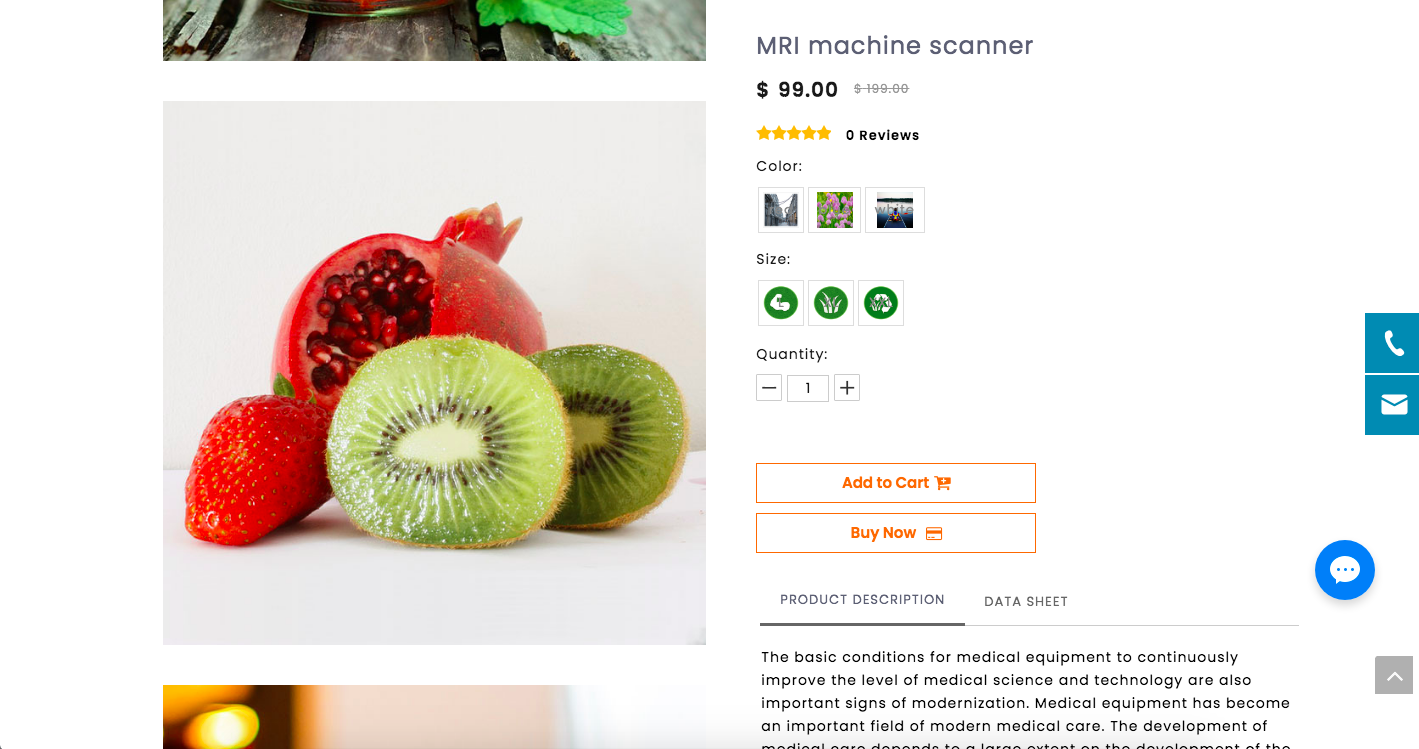Open the live chat bubble

coord(1344,570)
